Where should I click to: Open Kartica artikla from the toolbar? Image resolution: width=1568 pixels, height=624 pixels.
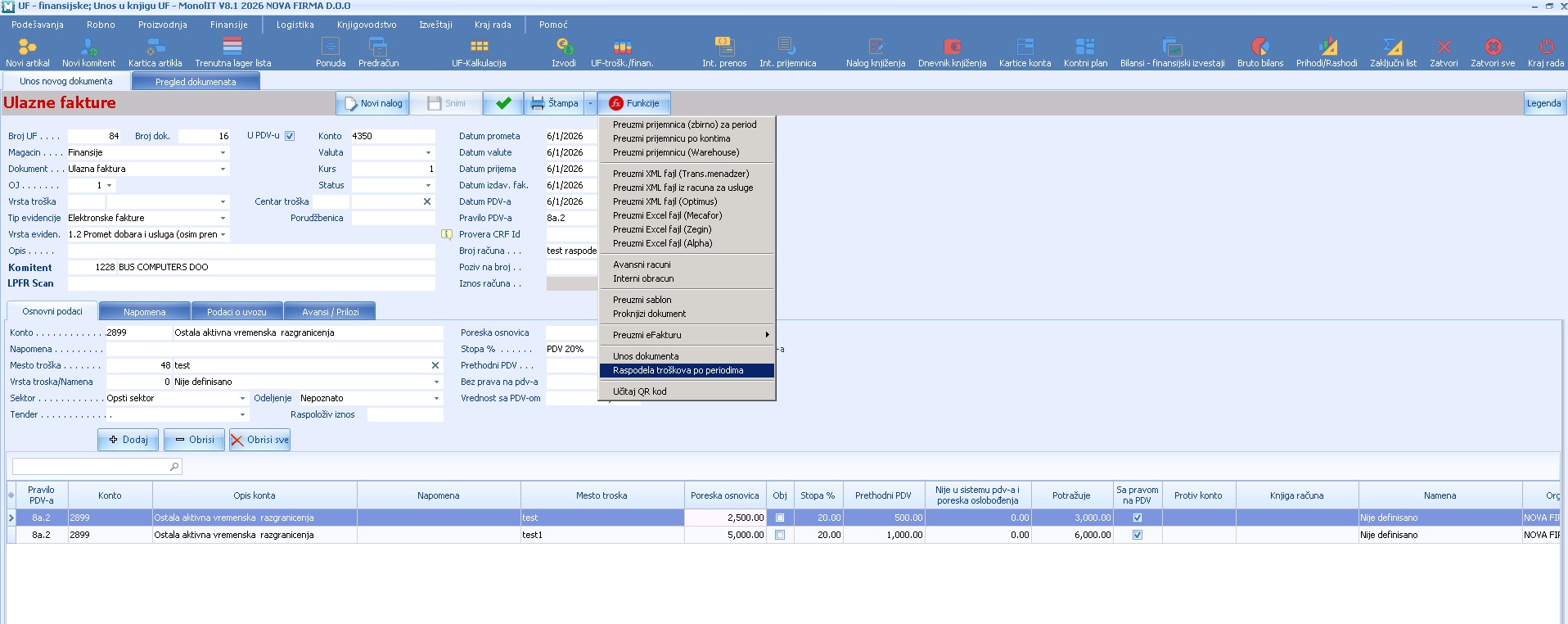pos(155,52)
